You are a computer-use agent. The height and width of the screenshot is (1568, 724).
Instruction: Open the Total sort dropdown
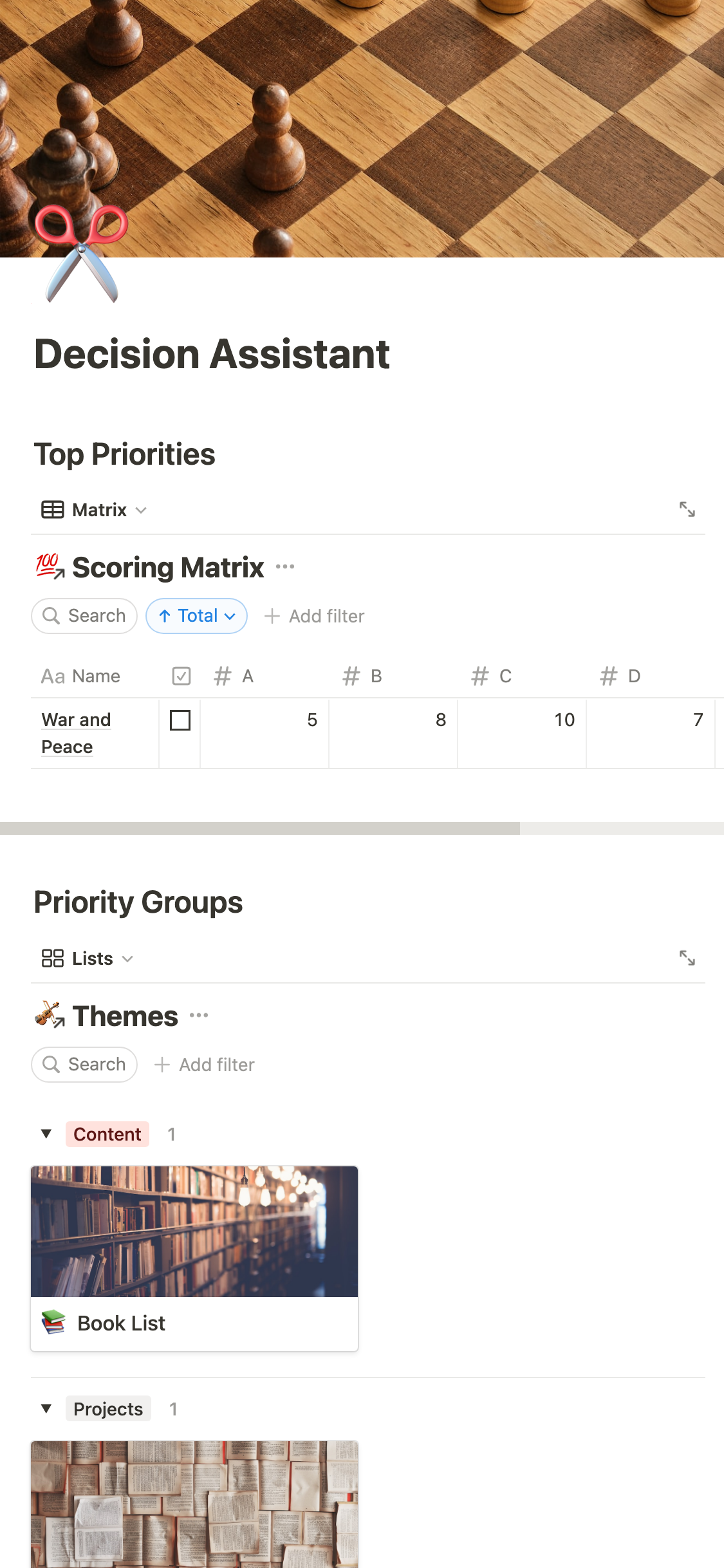(x=196, y=616)
